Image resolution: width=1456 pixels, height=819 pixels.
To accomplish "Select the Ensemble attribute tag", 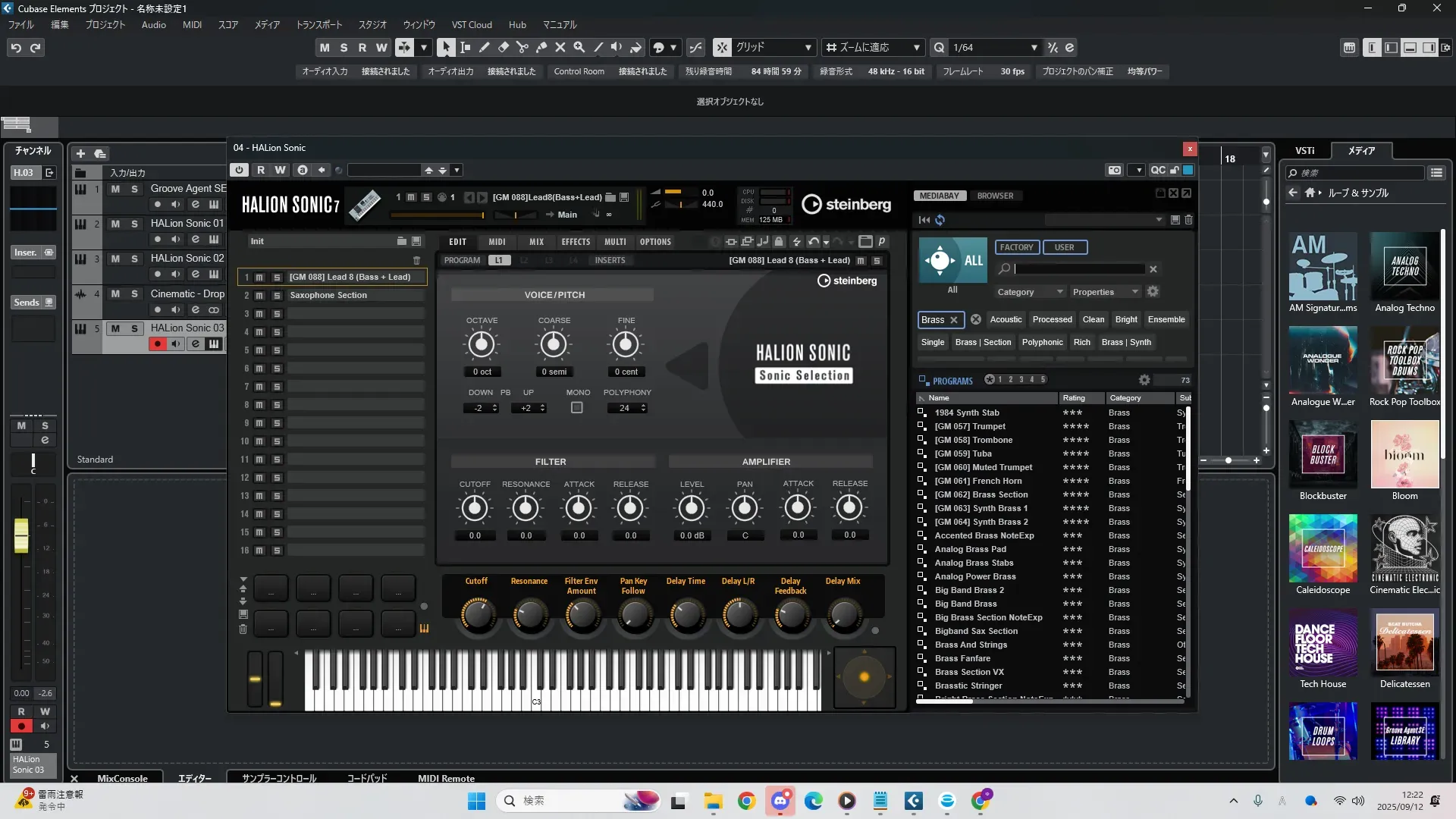I will coord(1166,319).
